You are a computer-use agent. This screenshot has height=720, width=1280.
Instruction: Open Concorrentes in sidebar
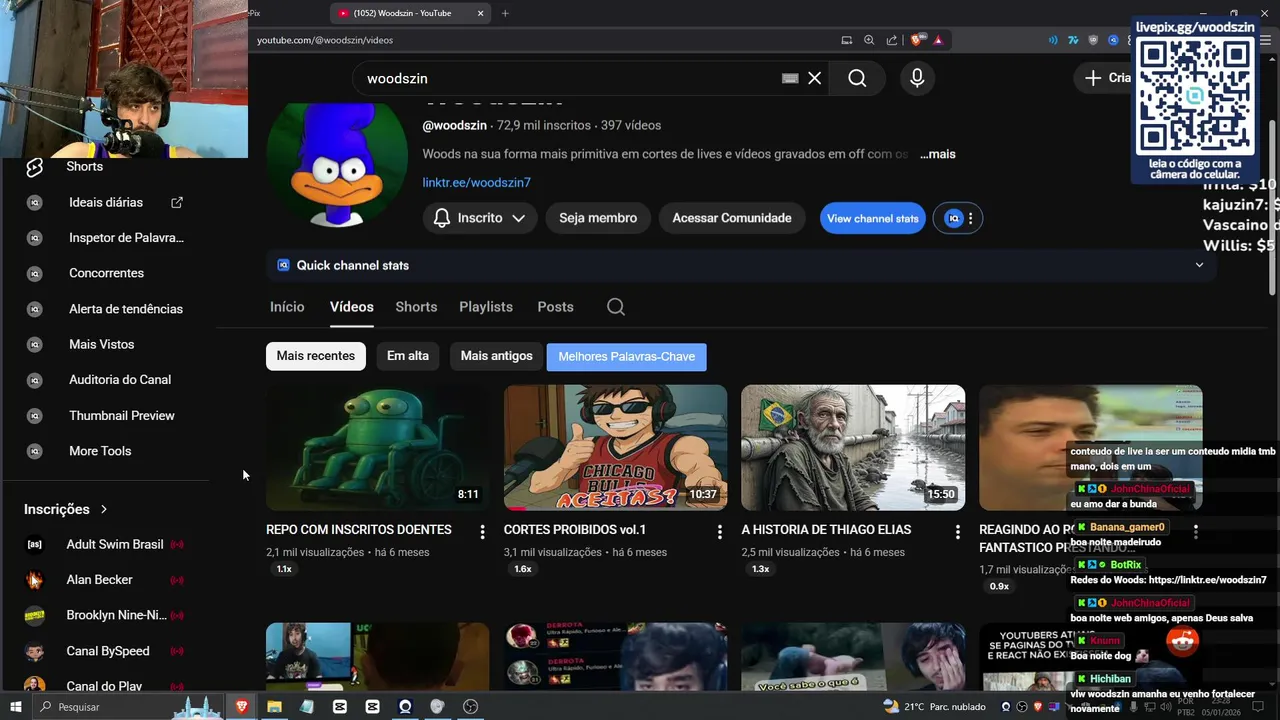pos(108,273)
